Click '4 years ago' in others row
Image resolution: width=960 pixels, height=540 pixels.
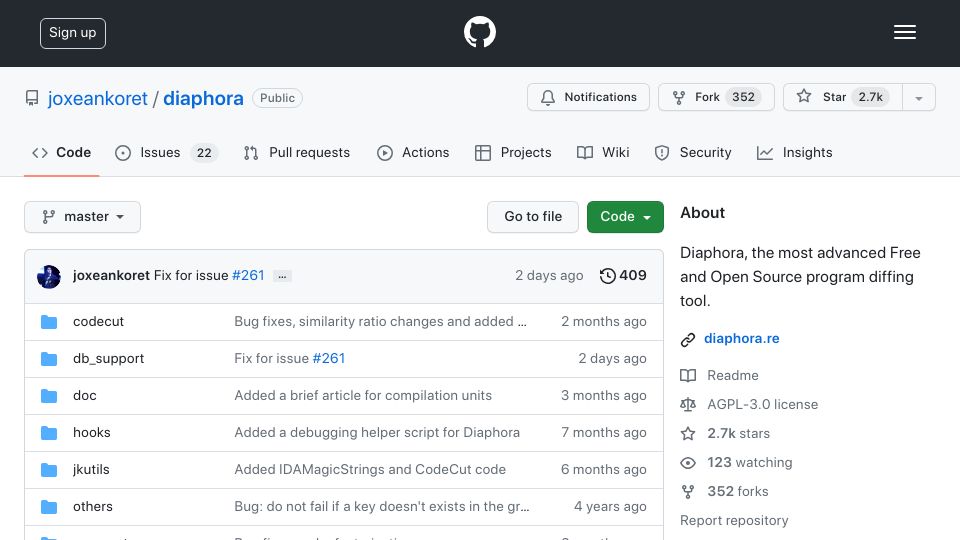pos(610,506)
